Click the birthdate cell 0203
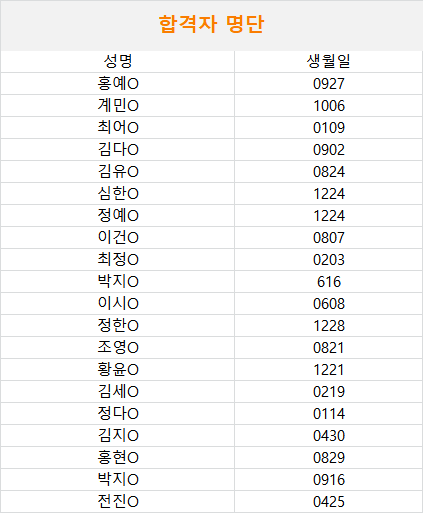423x513 pixels. point(329,259)
